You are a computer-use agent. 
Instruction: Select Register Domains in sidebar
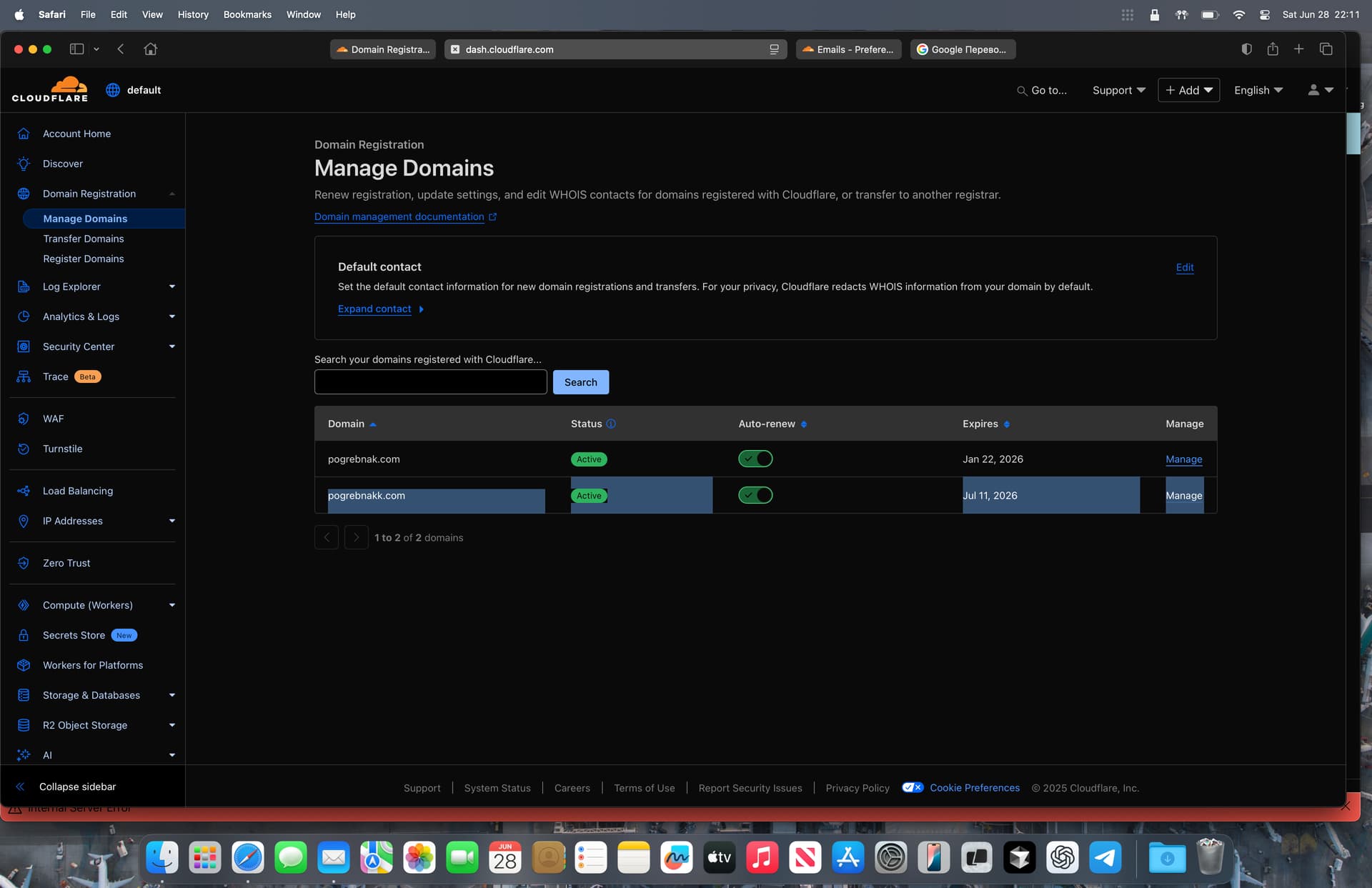pyautogui.click(x=84, y=259)
